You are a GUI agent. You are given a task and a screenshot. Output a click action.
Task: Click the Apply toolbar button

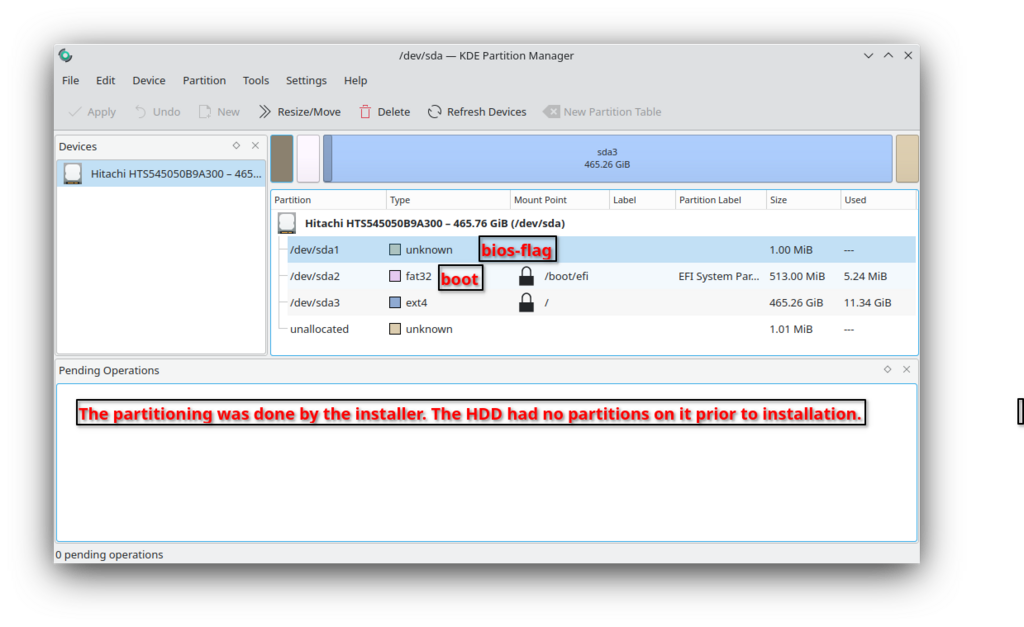(x=92, y=112)
